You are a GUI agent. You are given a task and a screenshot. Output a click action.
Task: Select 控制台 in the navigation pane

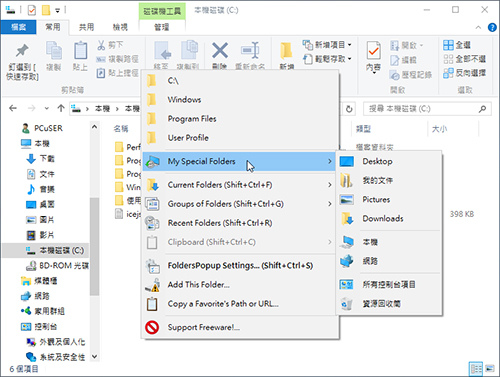[39, 327]
